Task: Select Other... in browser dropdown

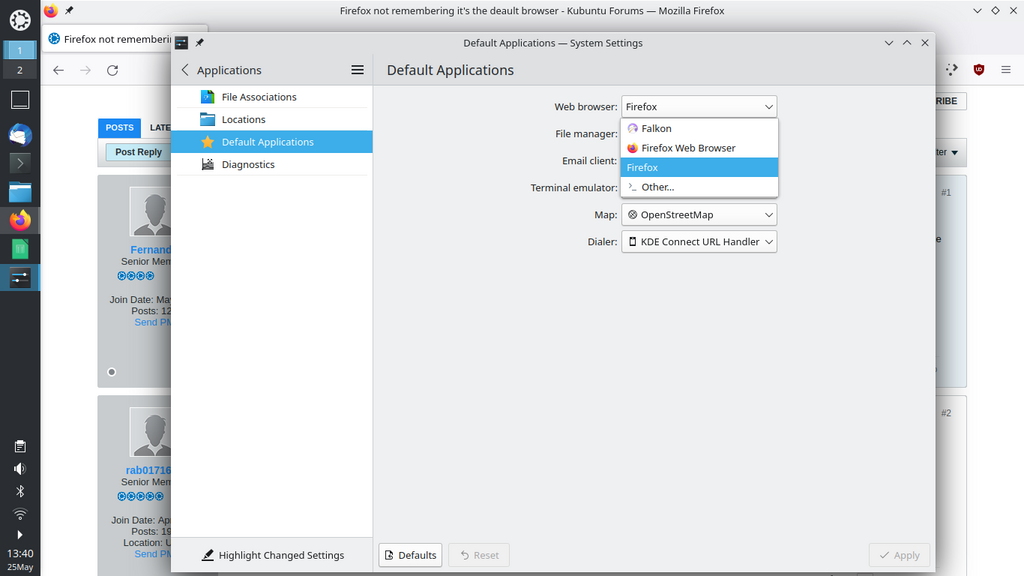Action: (658, 187)
